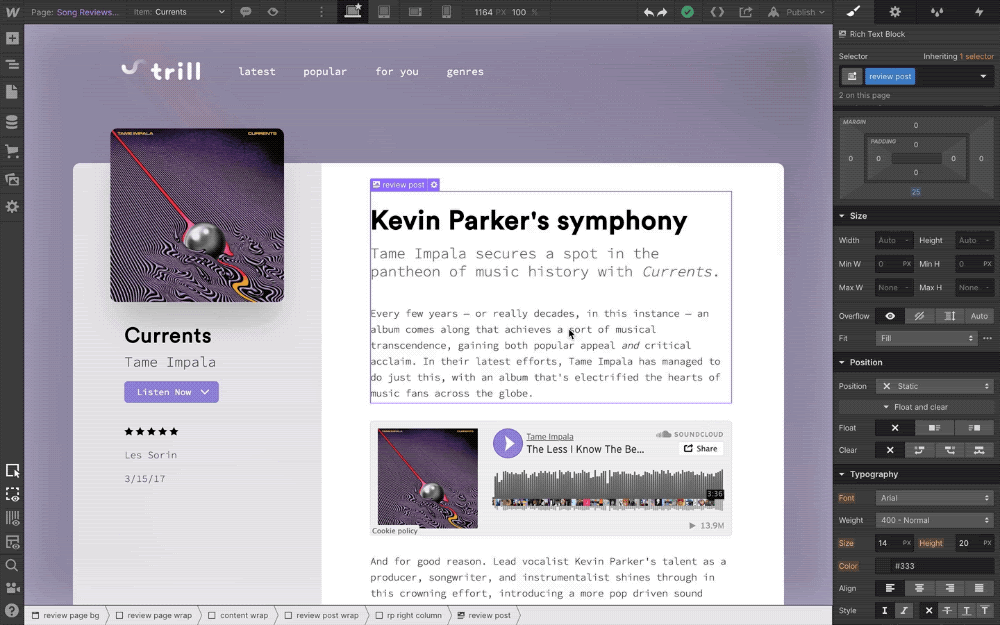Open the Item Currents dropdown
1000x625 pixels.
(179, 11)
